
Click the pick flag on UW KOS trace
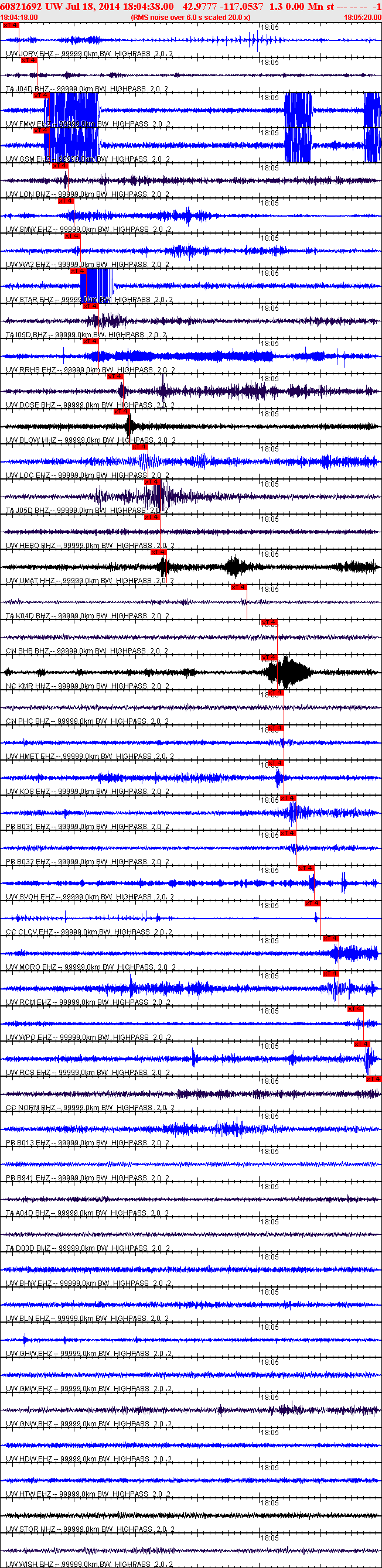tap(275, 764)
